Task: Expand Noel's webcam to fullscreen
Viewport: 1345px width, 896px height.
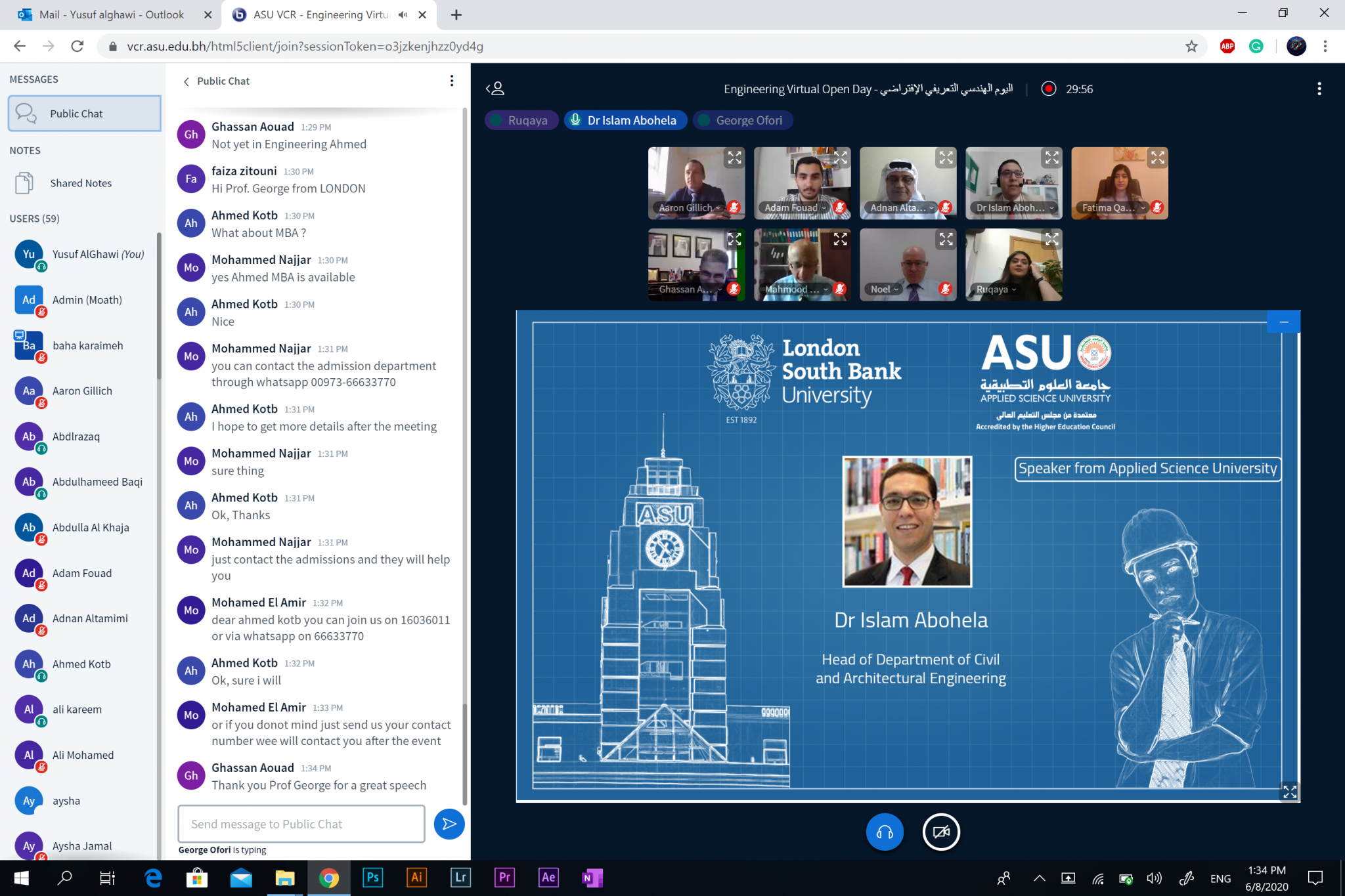Action: coord(946,240)
